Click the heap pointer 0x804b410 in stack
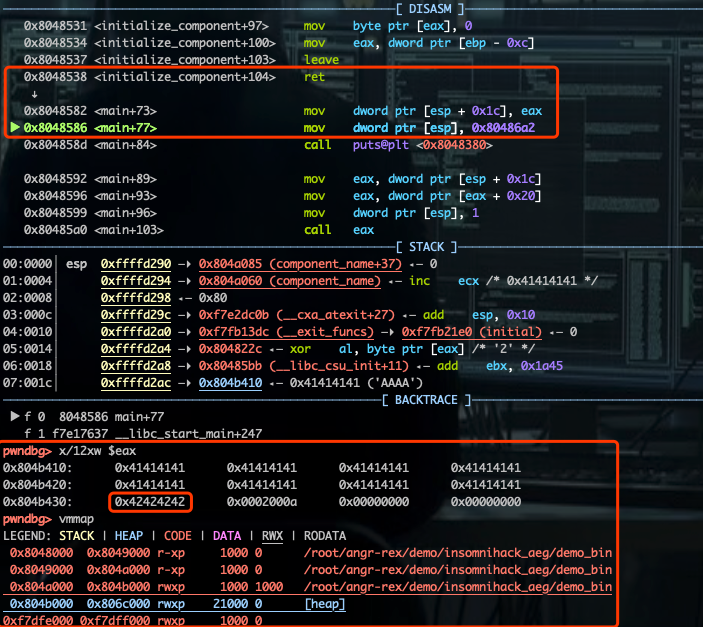The width and height of the screenshot is (703, 627). [230, 383]
